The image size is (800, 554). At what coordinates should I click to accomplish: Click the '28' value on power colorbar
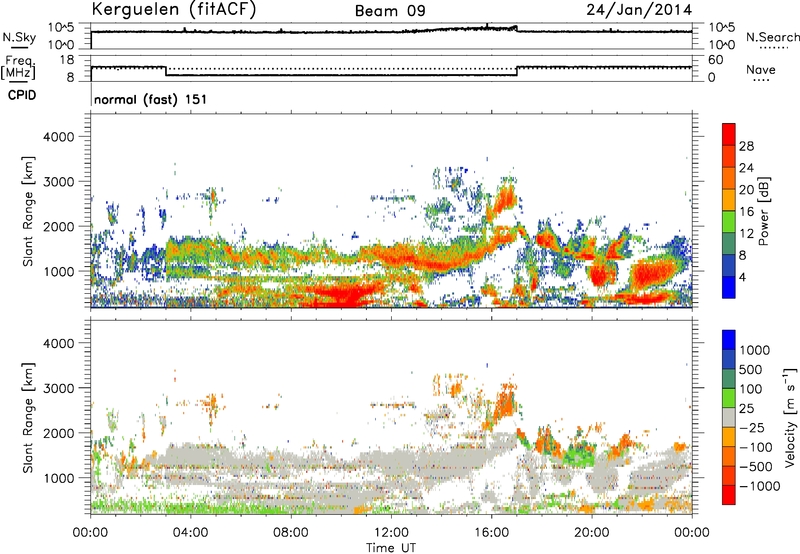(746, 146)
